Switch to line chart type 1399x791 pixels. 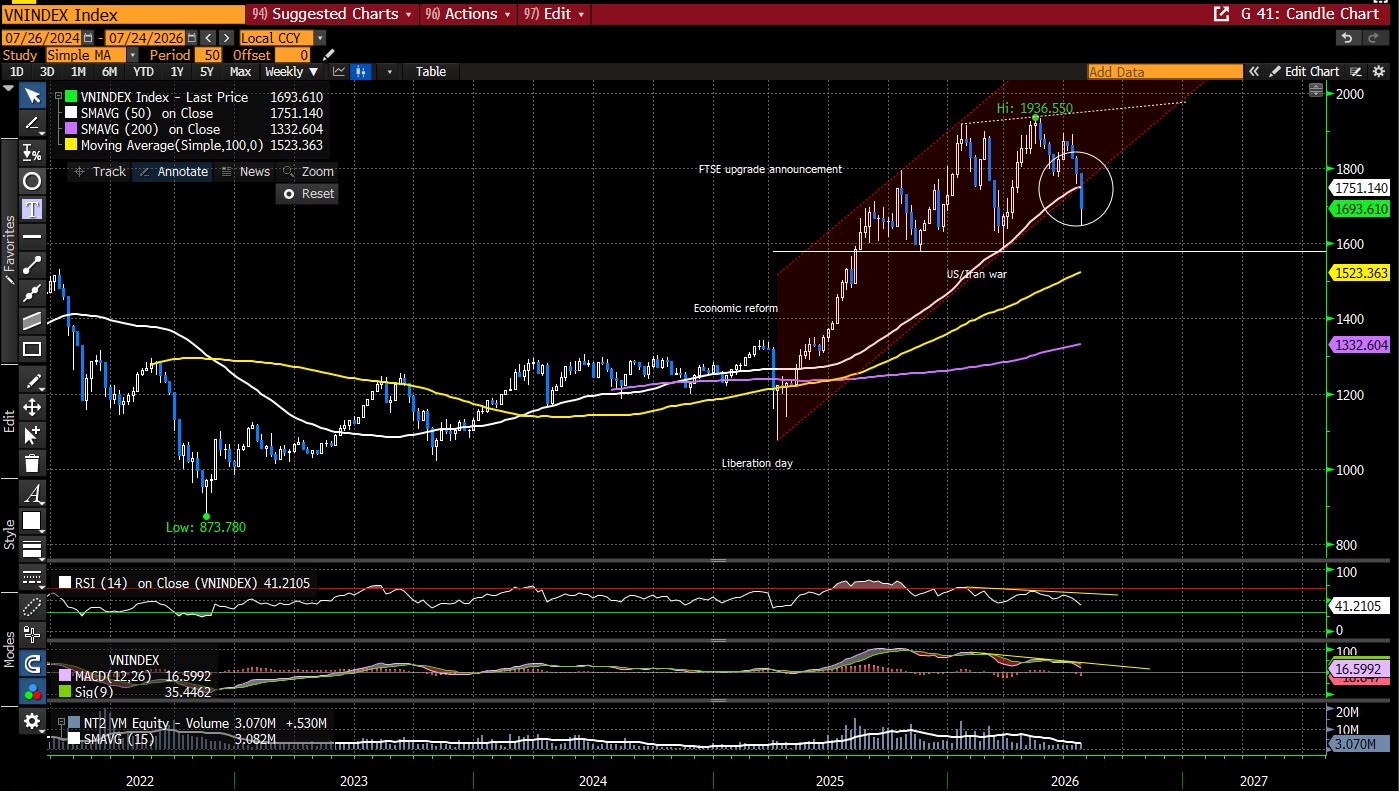[x=339, y=72]
